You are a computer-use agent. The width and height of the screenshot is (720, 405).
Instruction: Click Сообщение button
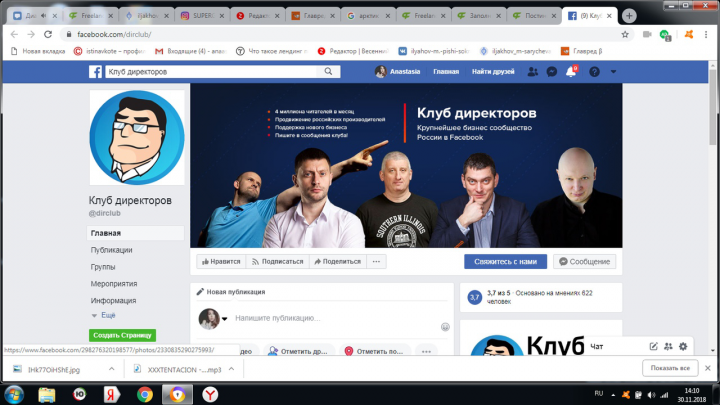pyautogui.click(x=585, y=262)
